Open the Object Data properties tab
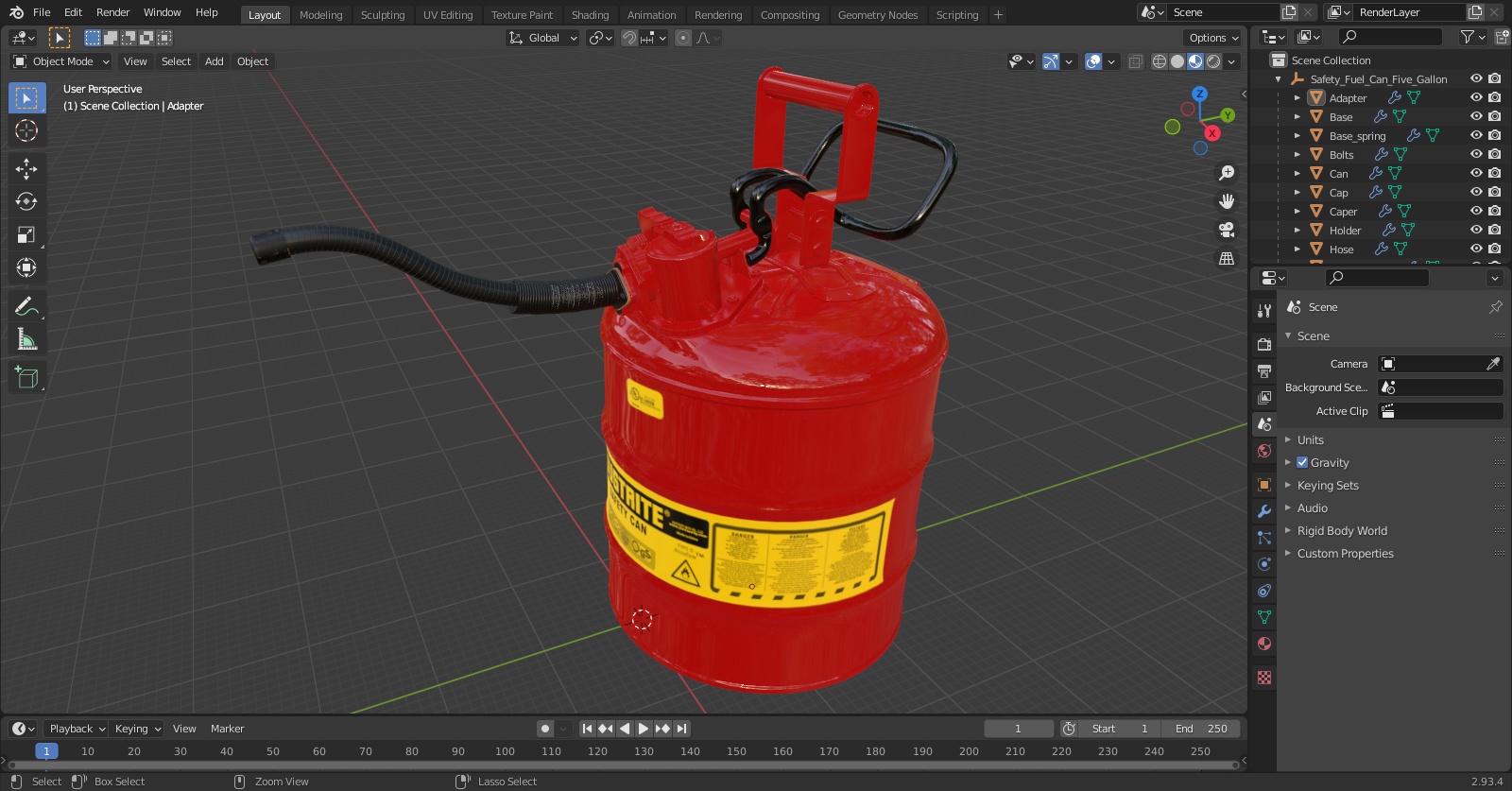 pos(1264,617)
